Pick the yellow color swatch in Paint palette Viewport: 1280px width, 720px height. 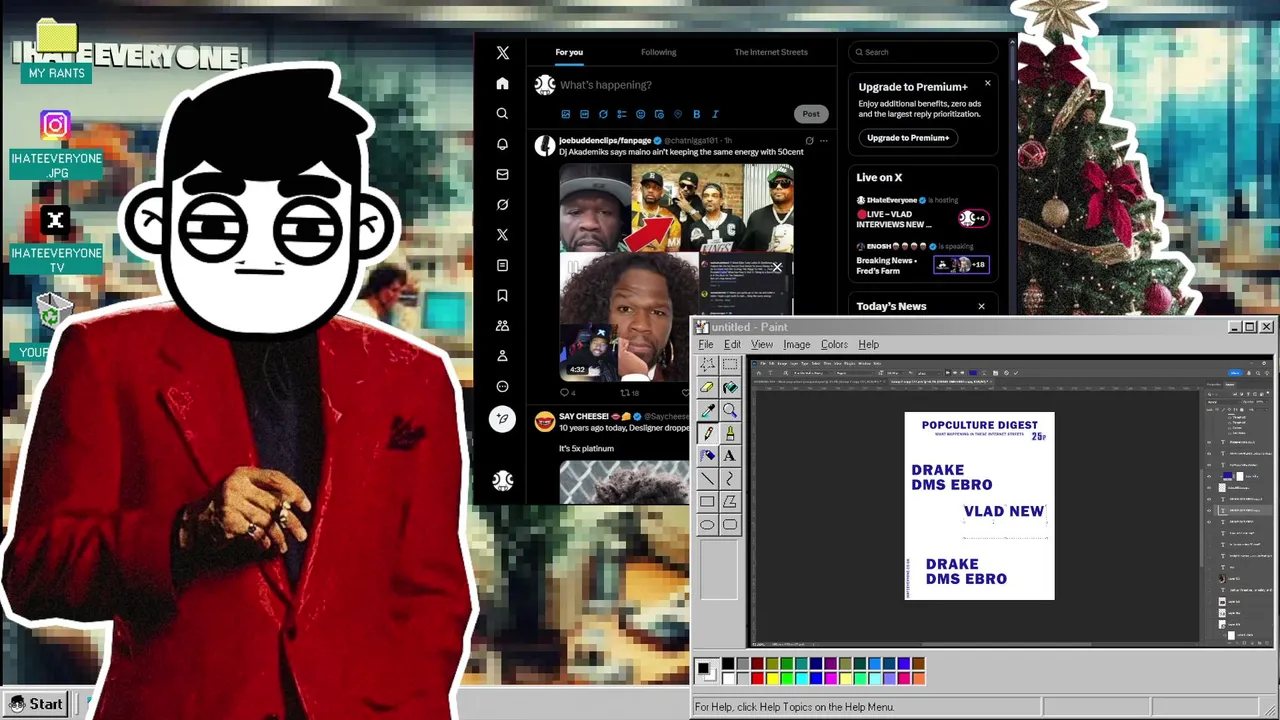772,678
